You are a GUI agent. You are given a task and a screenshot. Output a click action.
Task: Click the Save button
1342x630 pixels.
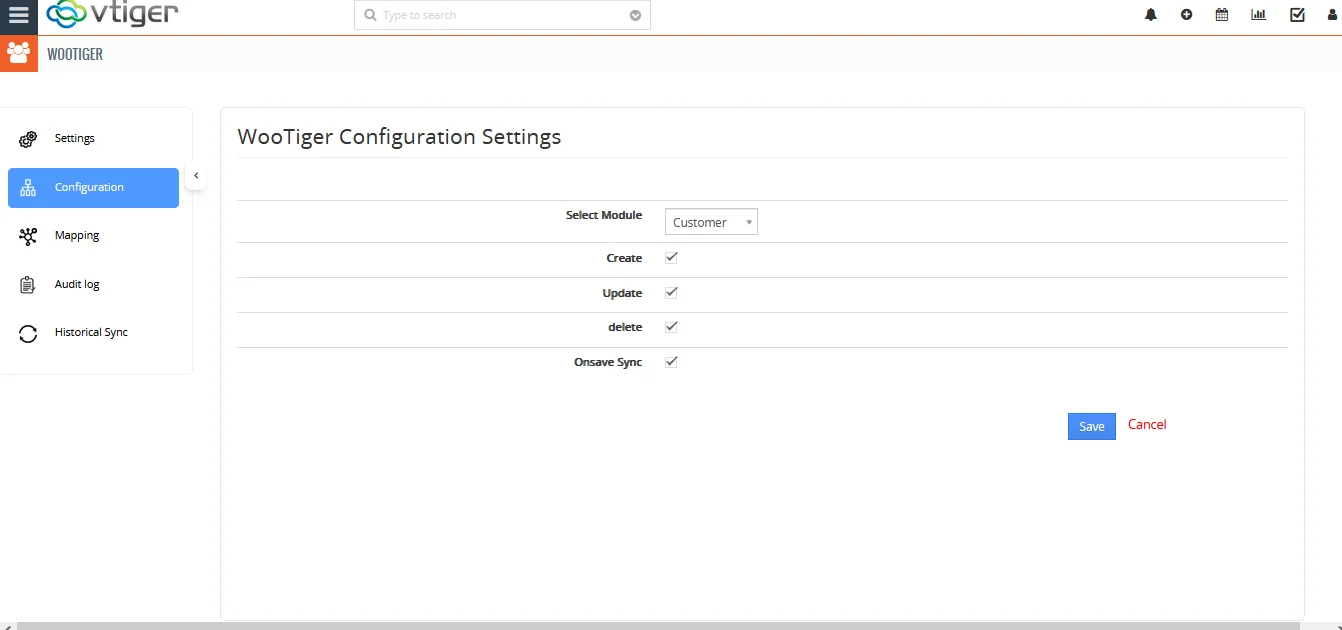click(1091, 426)
